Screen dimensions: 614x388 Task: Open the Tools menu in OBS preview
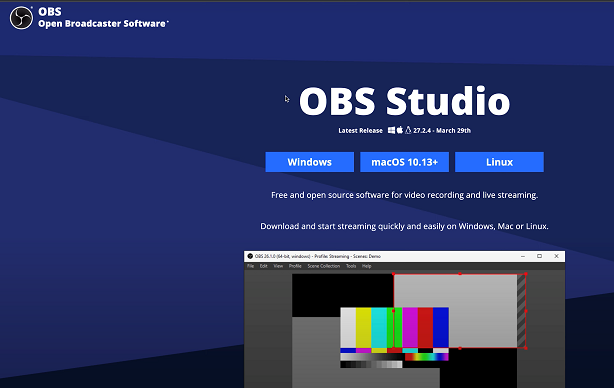tap(351, 266)
